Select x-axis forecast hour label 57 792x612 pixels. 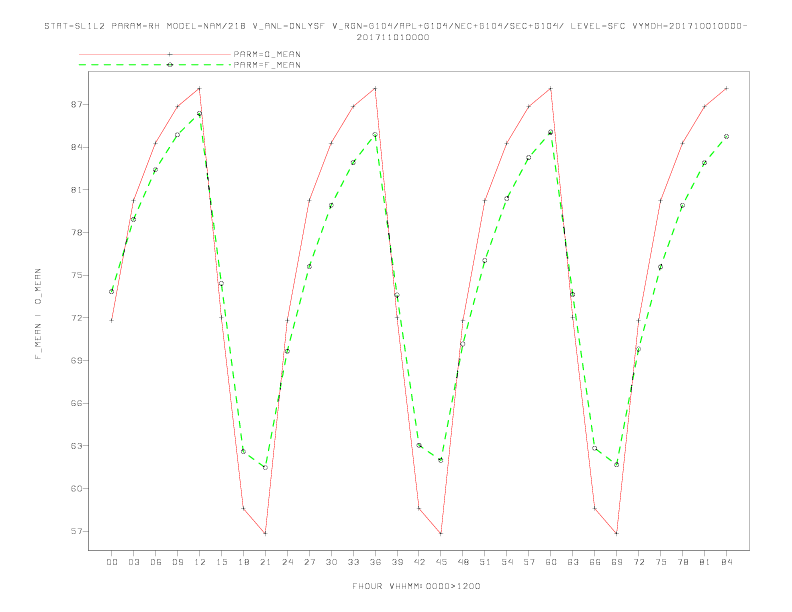coord(529,562)
